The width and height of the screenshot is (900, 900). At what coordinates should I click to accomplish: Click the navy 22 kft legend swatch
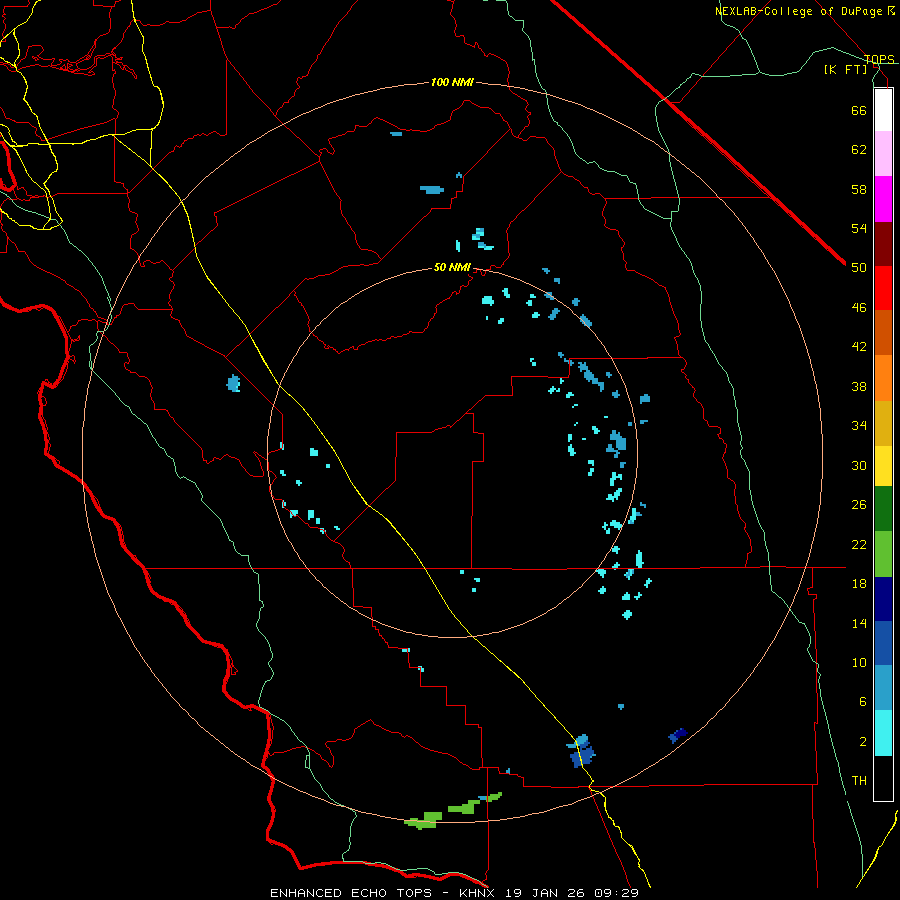pos(883,599)
